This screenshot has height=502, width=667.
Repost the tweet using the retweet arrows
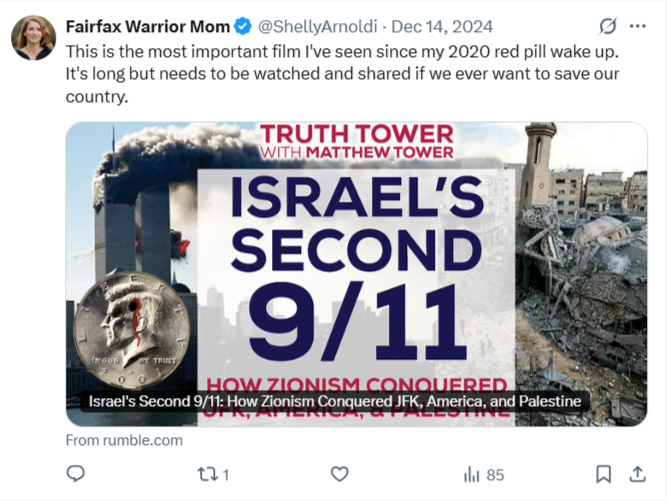pos(208,474)
